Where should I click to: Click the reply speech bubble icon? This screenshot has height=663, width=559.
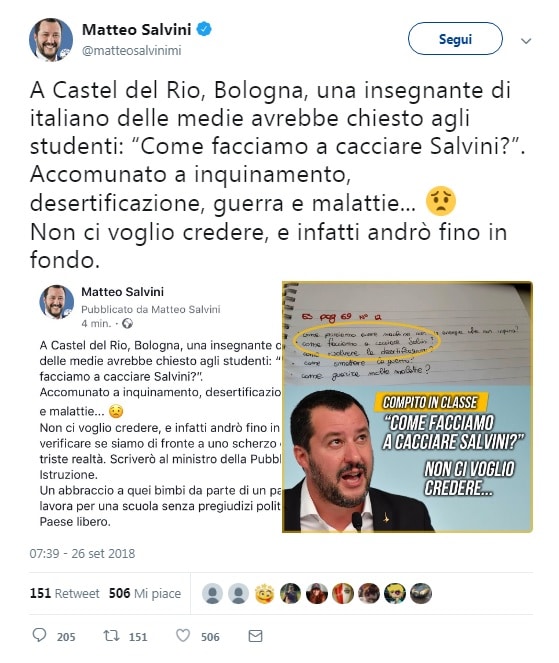click(39, 635)
